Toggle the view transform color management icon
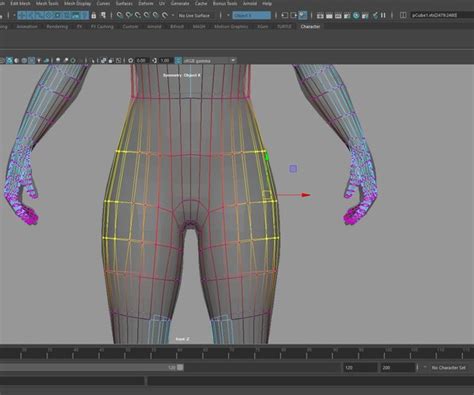Viewport: 474px width, 395px height. click(x=178, y=60)
